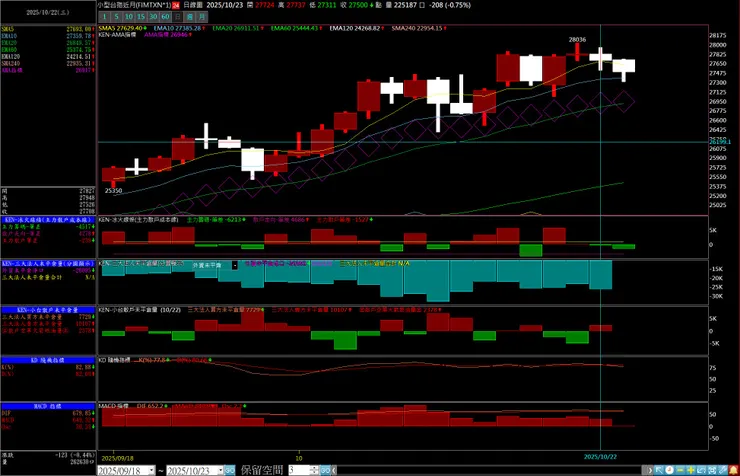The width and height of the screenshot is (740, 476).
Task: Switch to the 60-minute timeframe
Action: 166,17
